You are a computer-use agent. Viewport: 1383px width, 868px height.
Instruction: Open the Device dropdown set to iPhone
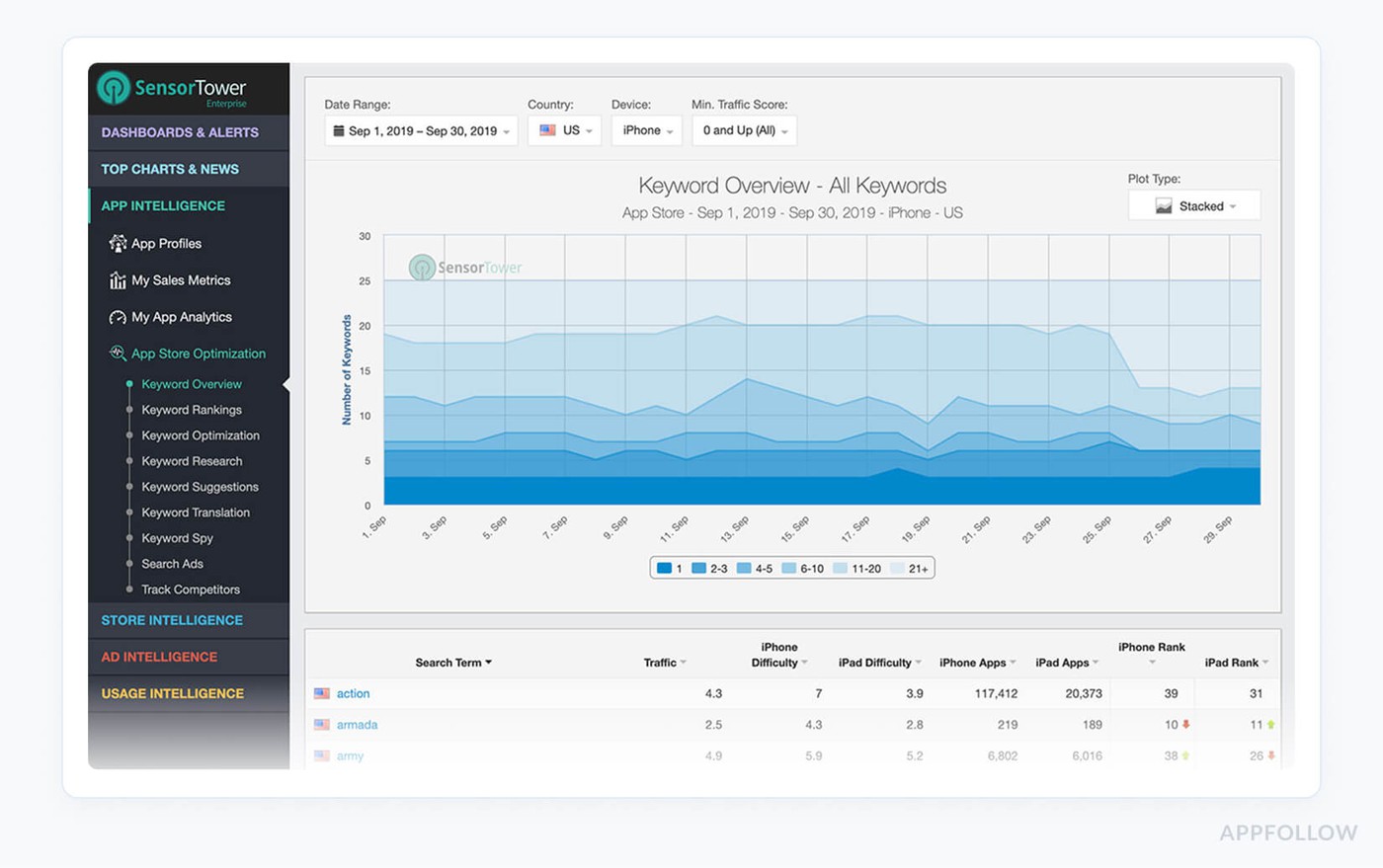[x=646, y=130]
